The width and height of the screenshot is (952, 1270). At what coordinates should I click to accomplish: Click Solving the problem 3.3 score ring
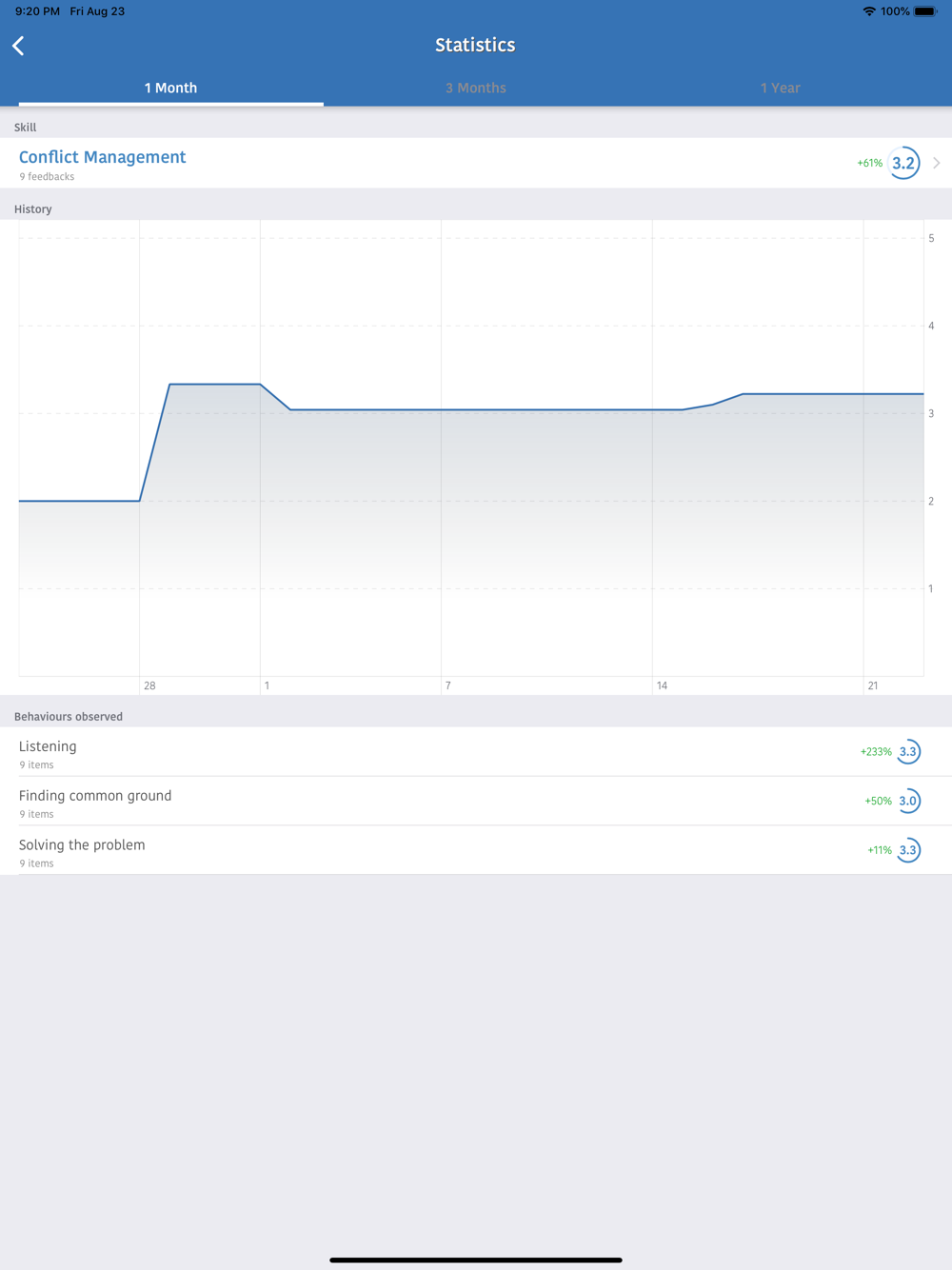tap(908, 850)
